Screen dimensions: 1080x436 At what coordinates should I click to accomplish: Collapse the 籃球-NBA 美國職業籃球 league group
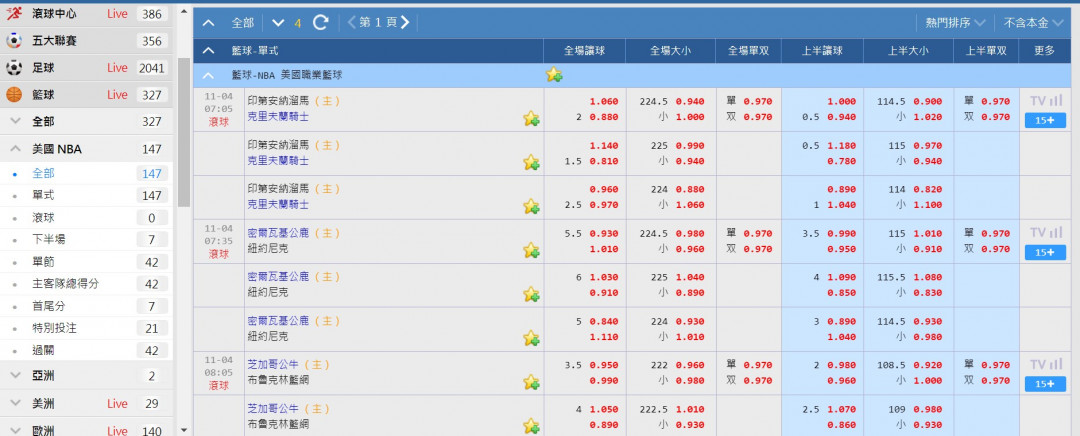pos(209,75)
